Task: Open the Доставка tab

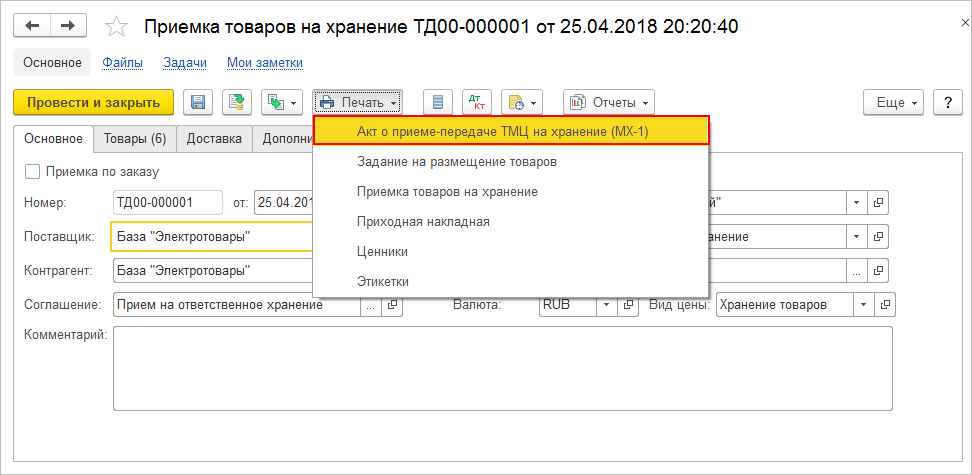Action: (x=214, y=139)
